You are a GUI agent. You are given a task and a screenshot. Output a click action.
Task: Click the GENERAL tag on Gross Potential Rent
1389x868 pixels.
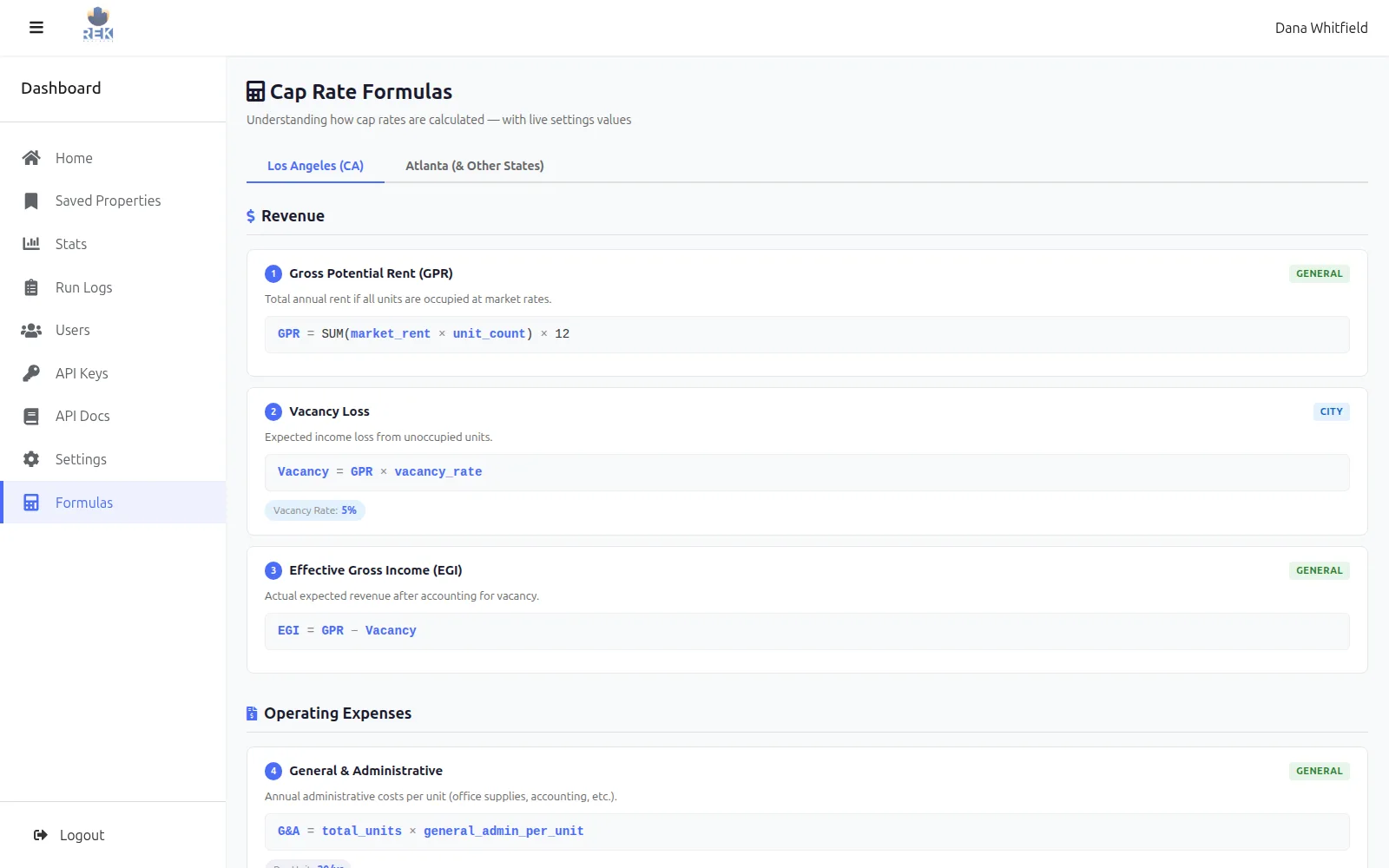click(x=1320, y=273)
